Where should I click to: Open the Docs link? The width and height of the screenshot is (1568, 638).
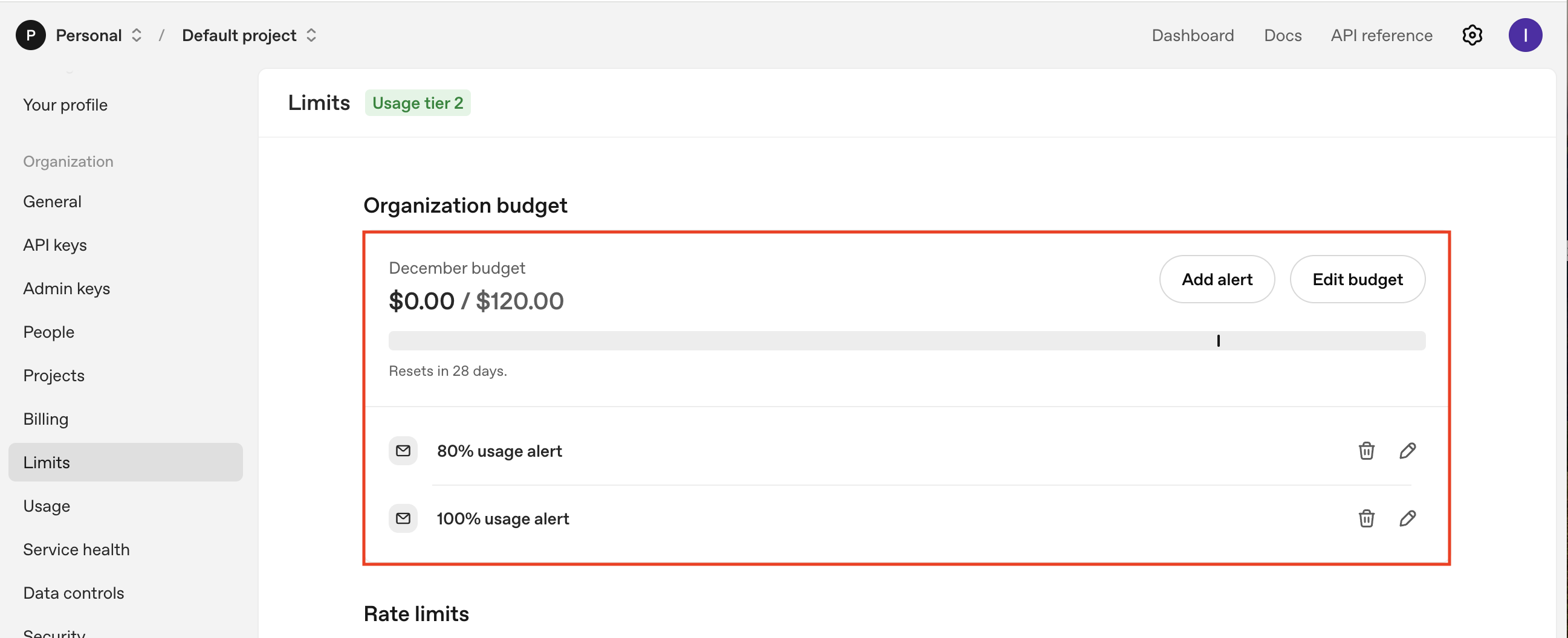point(1283,35)
